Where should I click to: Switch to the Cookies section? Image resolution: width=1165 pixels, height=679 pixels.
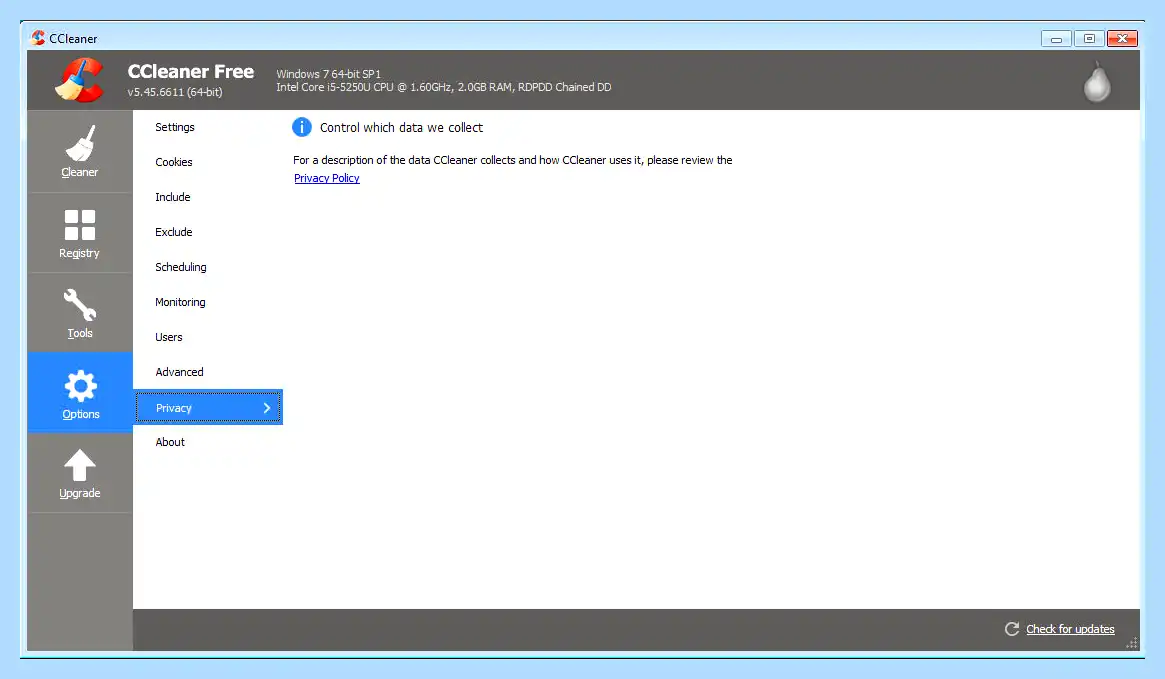point(174,162)
